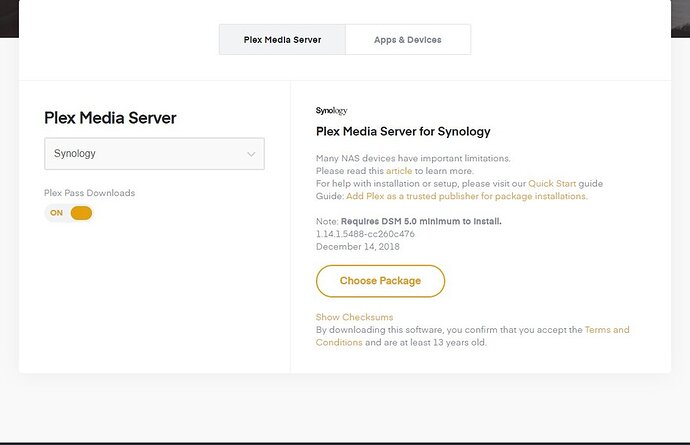Viewport: 690px width, 445px height.
Task: Open the Apps & Devices tab
Action: click(408, 40)
